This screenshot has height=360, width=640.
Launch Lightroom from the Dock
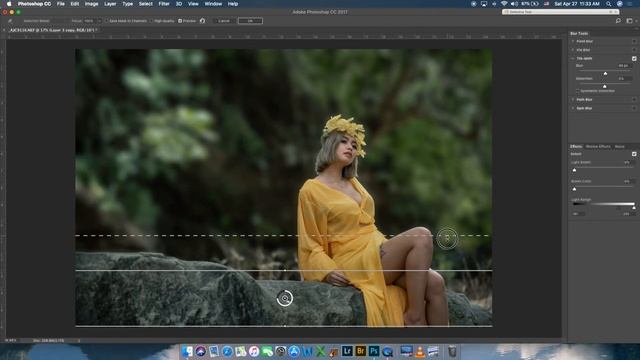coord(347,351)
